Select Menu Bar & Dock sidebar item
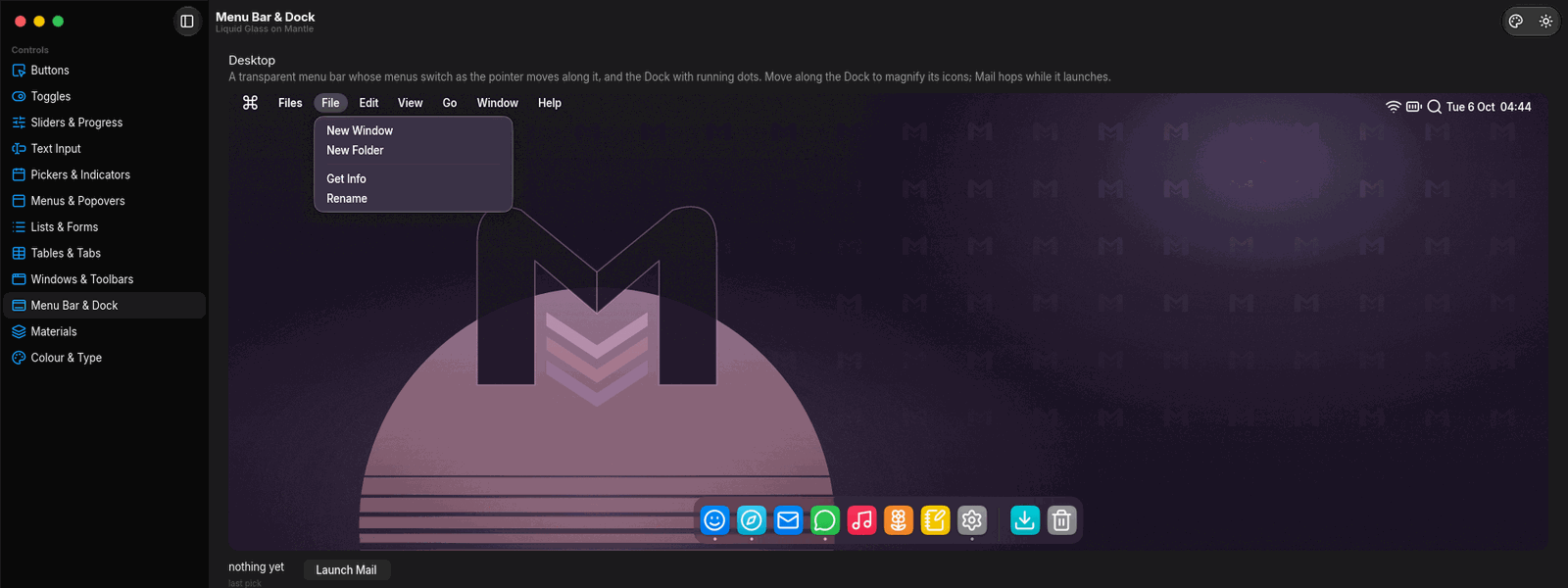 [104, 306]
